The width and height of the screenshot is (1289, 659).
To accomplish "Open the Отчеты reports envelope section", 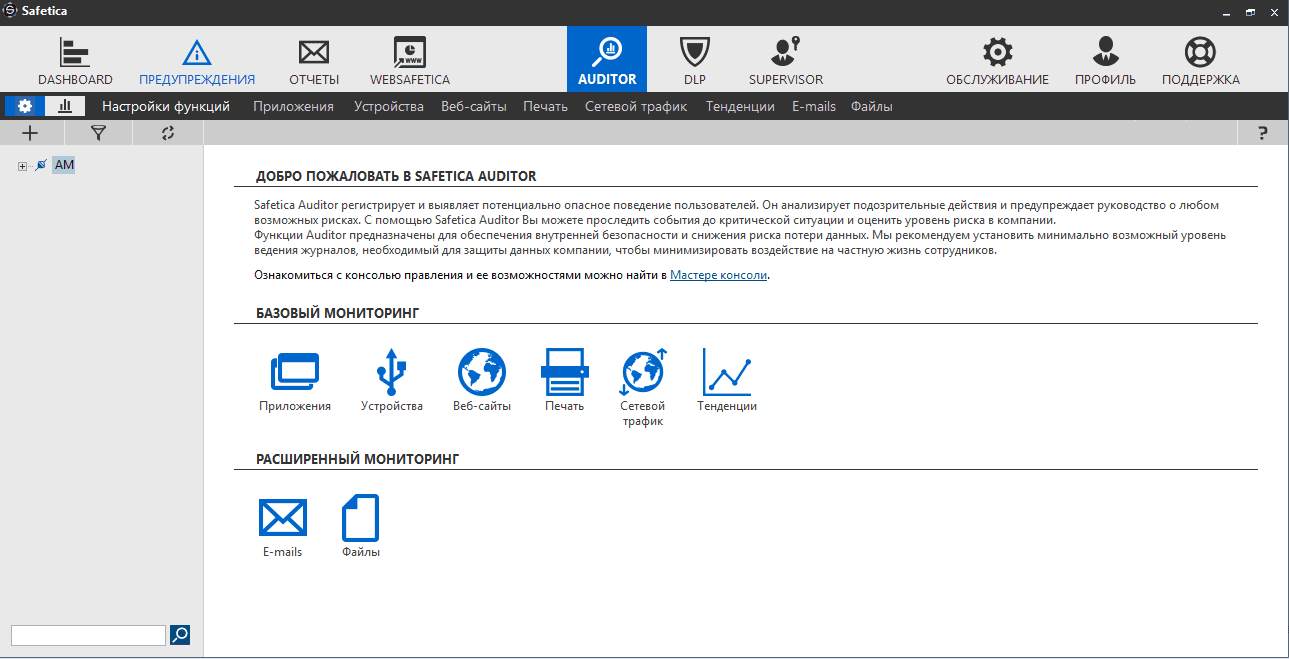I will (x=314, y=60).
